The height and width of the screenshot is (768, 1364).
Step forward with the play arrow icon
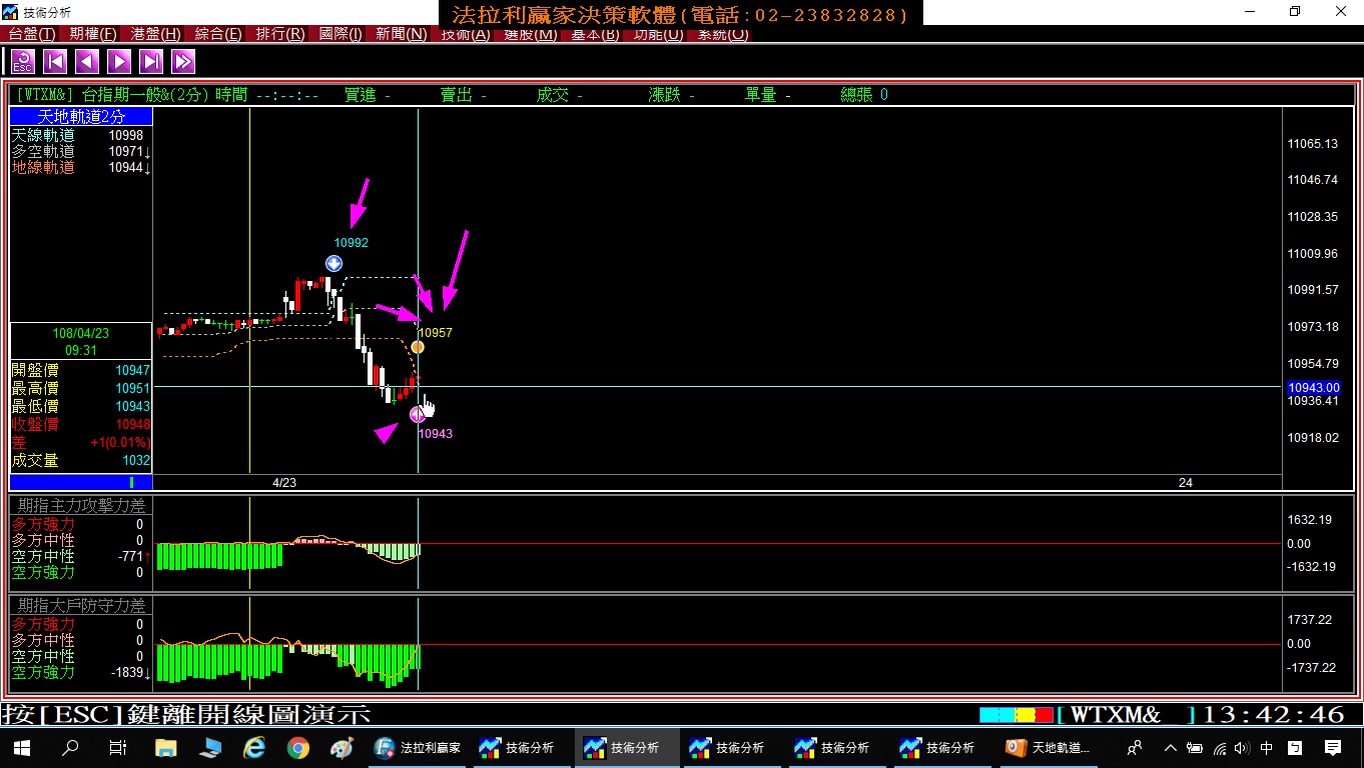click(119, 62)
